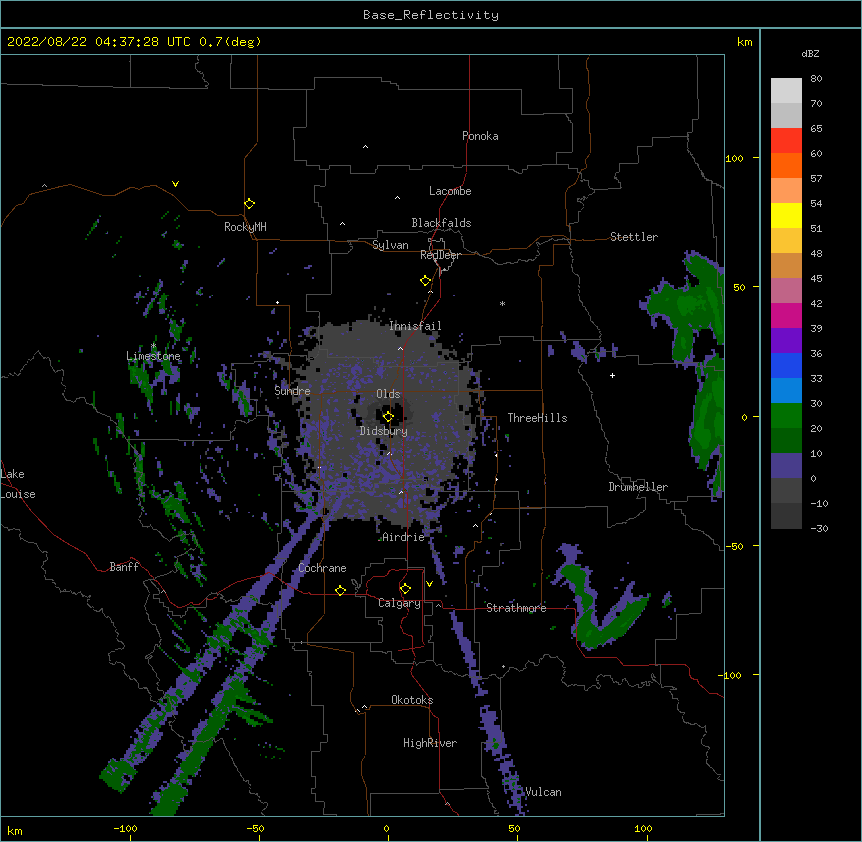Click the dBZ legend heading

[810, 53]
